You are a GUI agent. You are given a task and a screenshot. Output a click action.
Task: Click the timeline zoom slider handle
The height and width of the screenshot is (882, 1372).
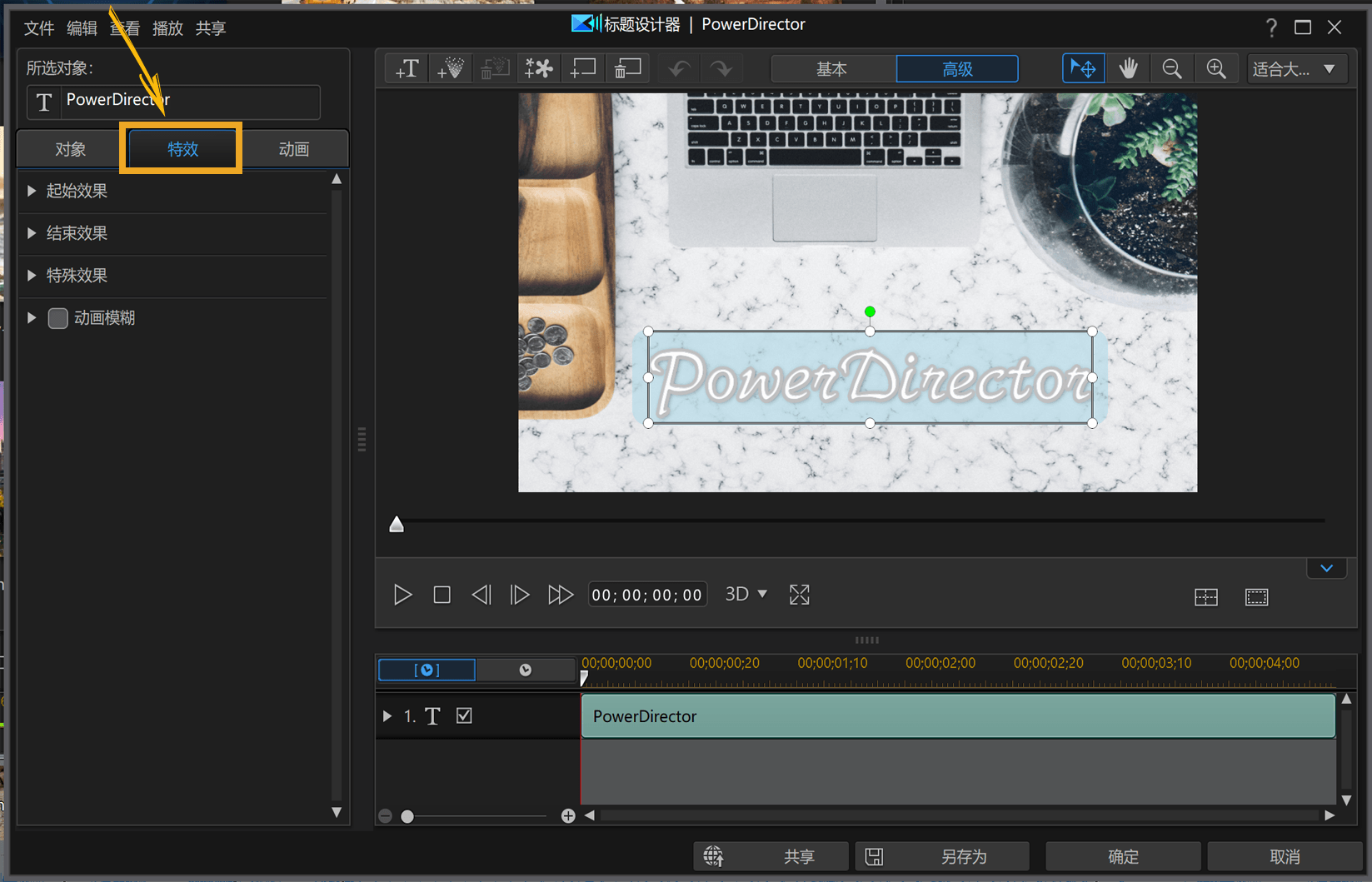(407, 816)
